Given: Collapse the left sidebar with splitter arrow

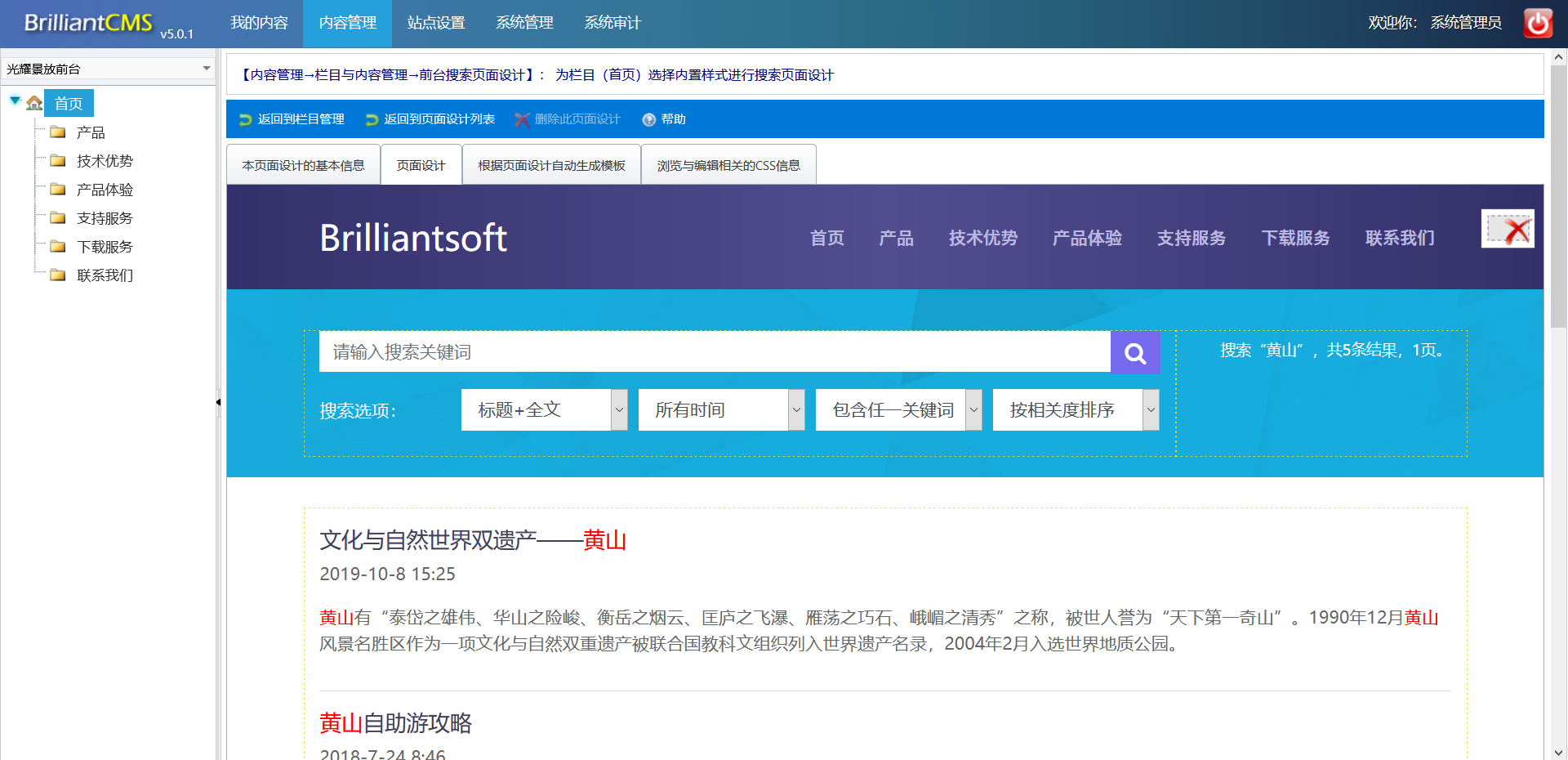Looking at the screenshot, I should coord(218,402).
